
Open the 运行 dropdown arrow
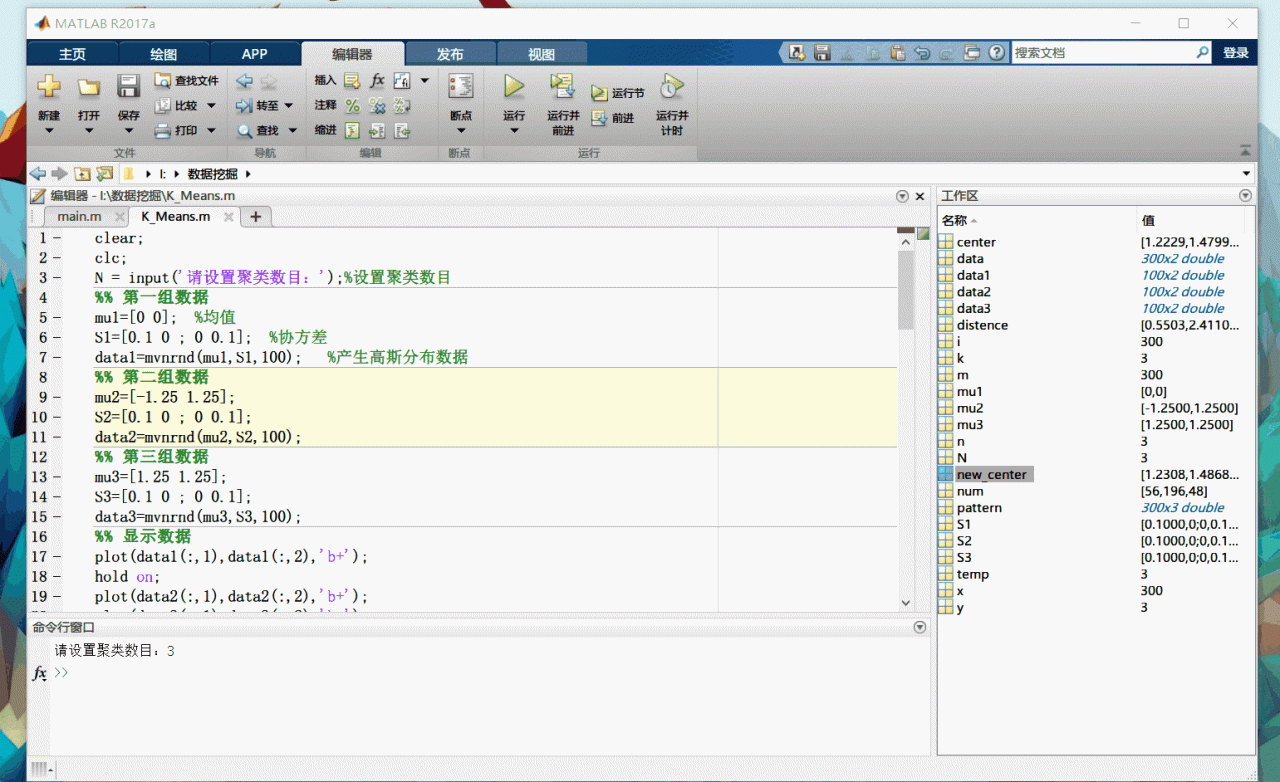point(514,131)
